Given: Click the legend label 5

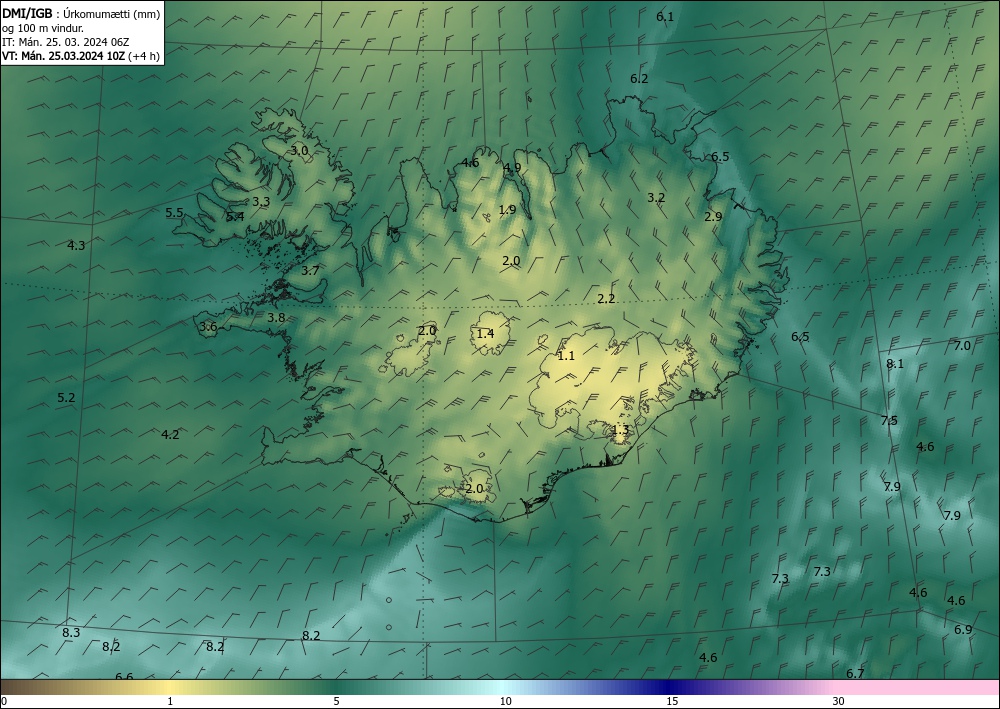Looking at the screenshot, I should coord(336,702).
